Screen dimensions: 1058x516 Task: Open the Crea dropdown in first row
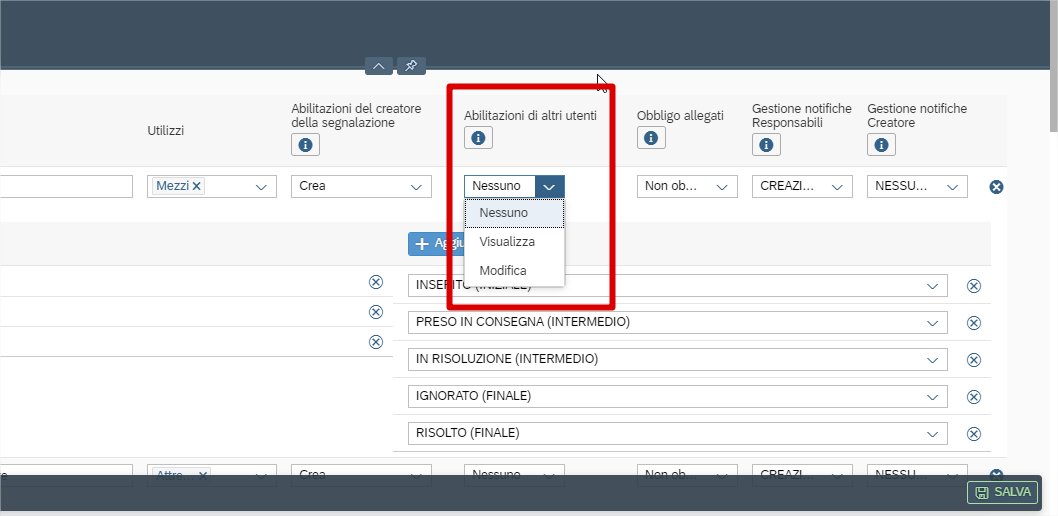[x=416, y=187]
